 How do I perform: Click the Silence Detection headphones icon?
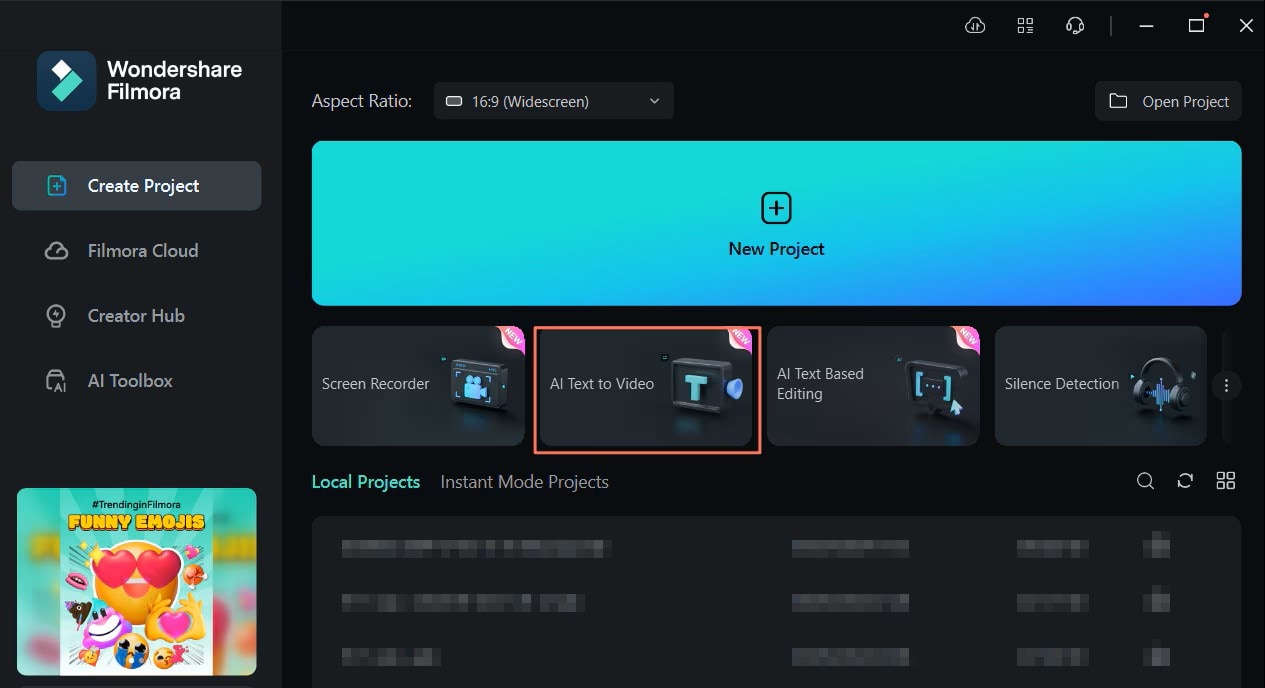tap(1162, 386)
